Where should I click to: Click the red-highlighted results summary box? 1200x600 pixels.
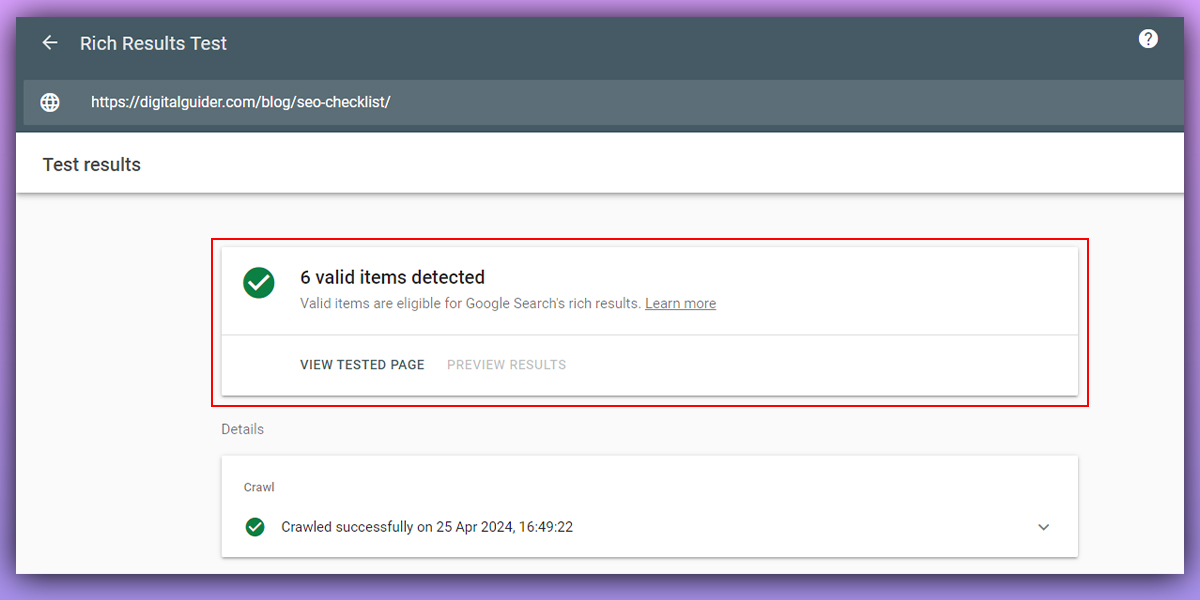tap(649, 322)
